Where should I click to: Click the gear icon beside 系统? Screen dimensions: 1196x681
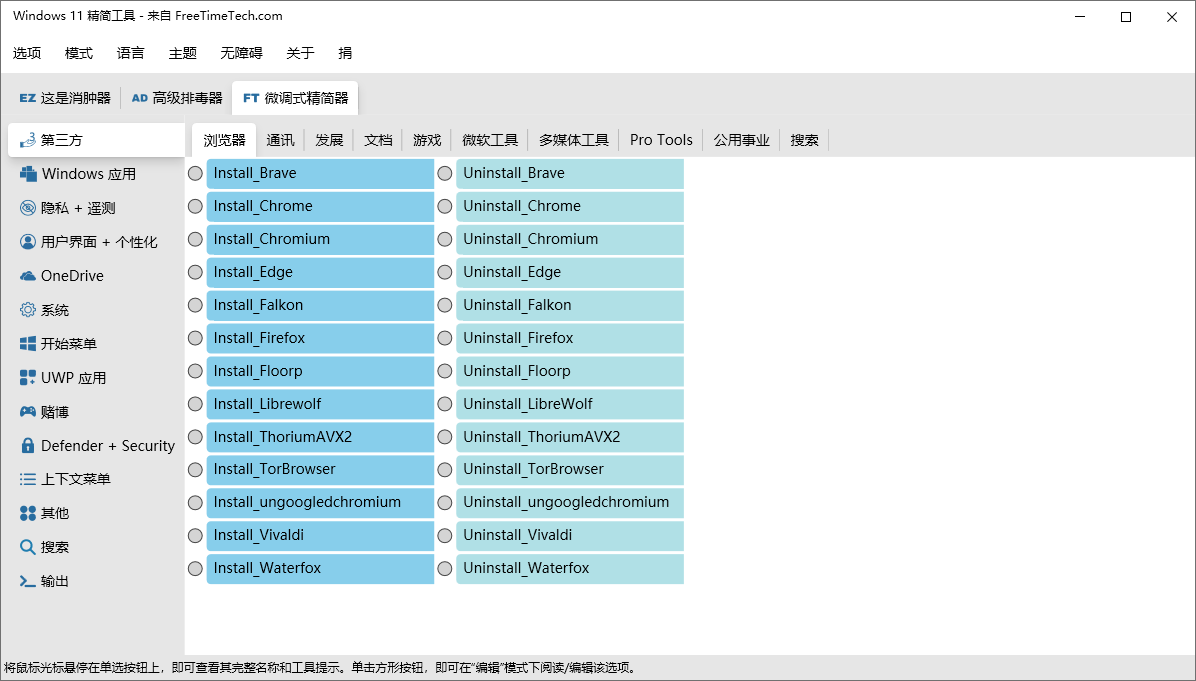pos(28,310)
